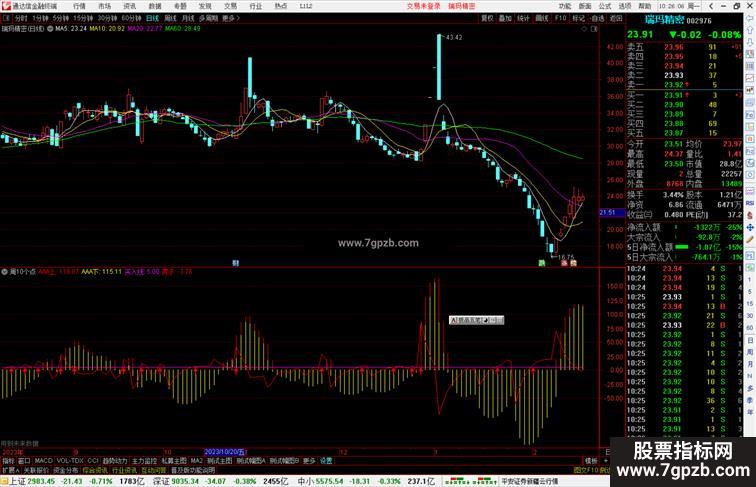Click the round icon next to chart name
This screenshot has height=487, width=756.
(50, 29)
